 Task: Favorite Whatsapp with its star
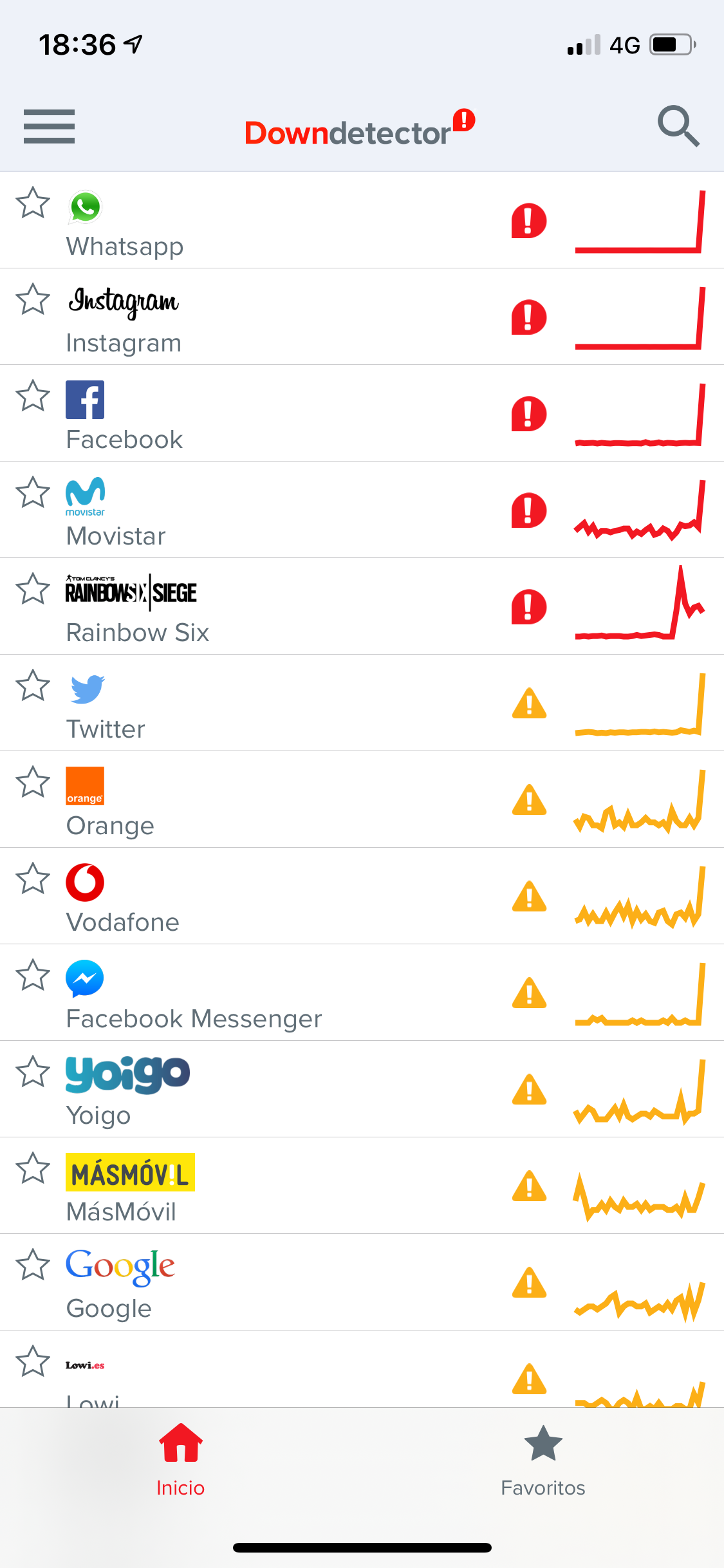pyautogui.click(x=33, y=203)
